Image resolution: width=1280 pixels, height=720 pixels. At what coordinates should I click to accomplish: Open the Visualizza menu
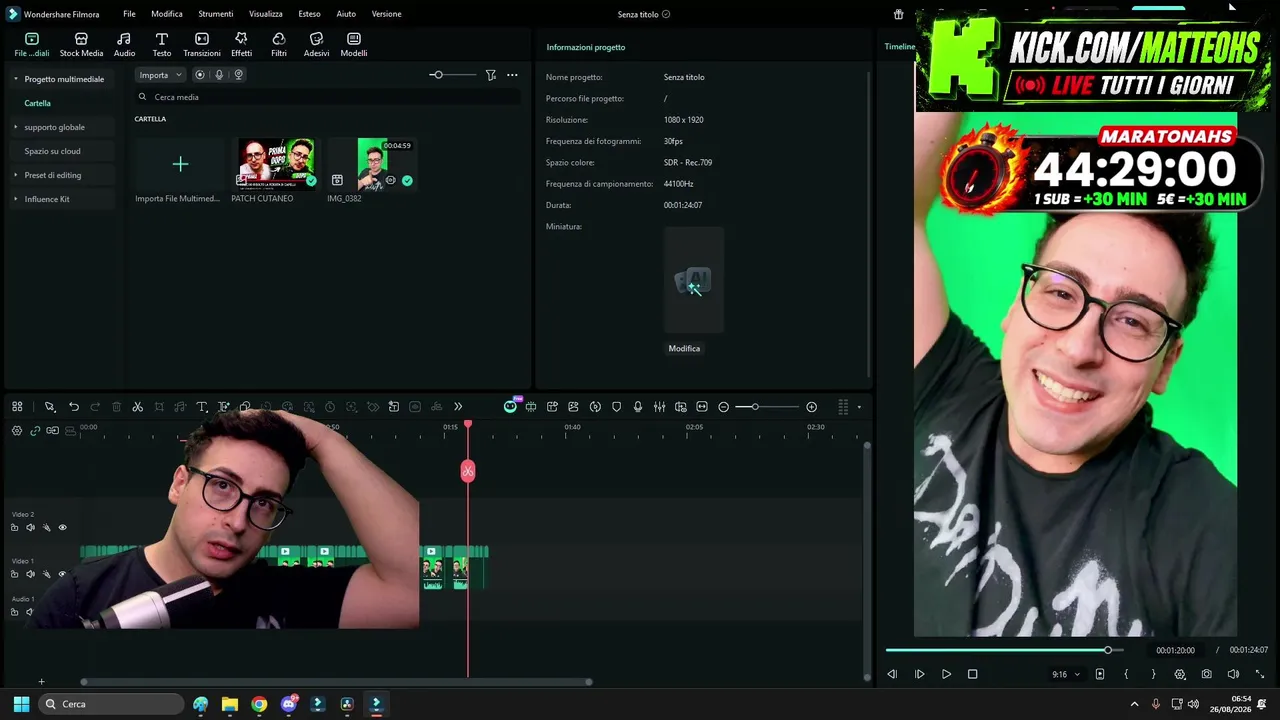click(266, 14)
